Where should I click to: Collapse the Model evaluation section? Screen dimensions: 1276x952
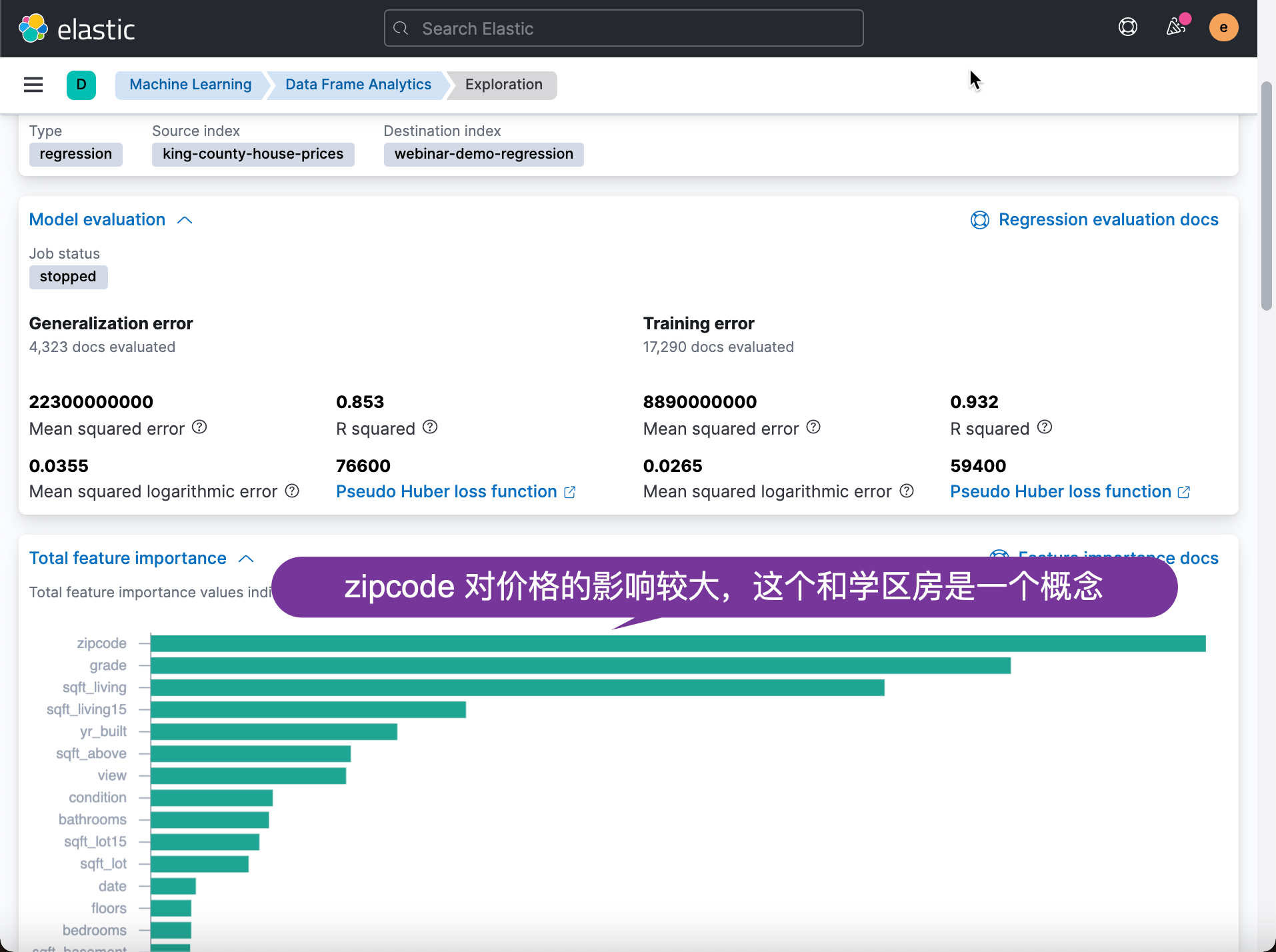click(184, 220)
